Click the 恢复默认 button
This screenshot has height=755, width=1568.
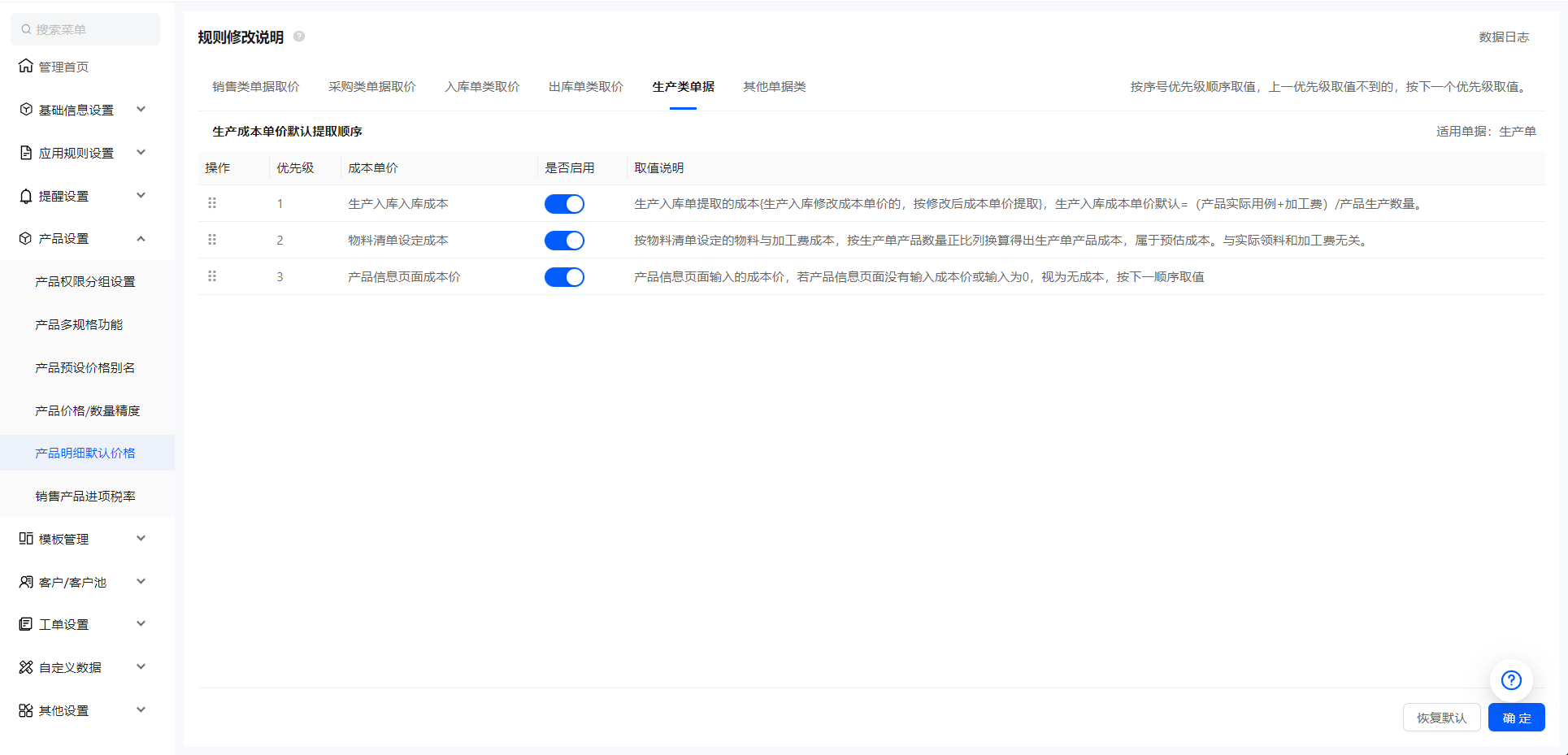[x=1441, y=718]
